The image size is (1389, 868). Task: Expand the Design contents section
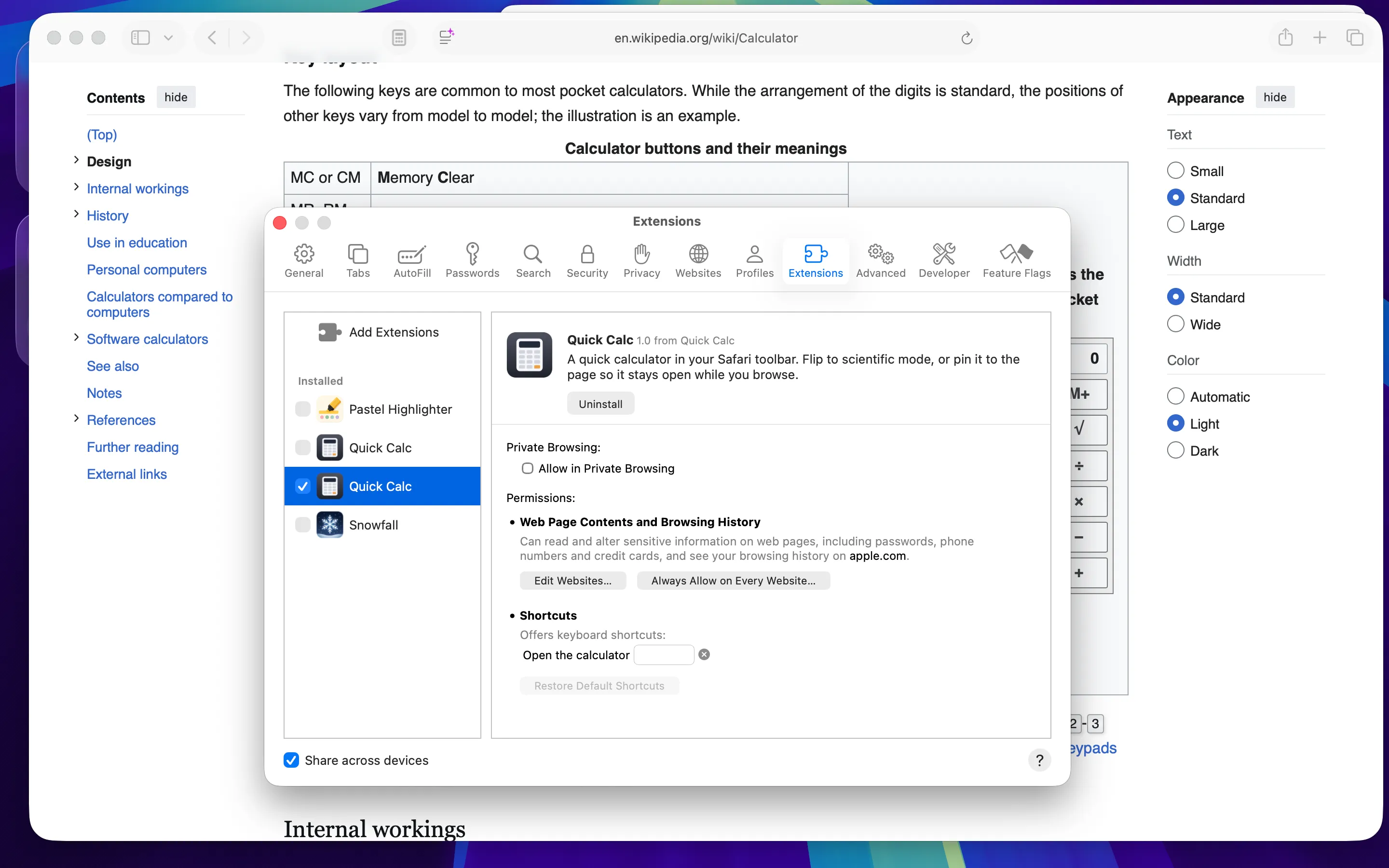pyautogui.click(x=76, y=160)
